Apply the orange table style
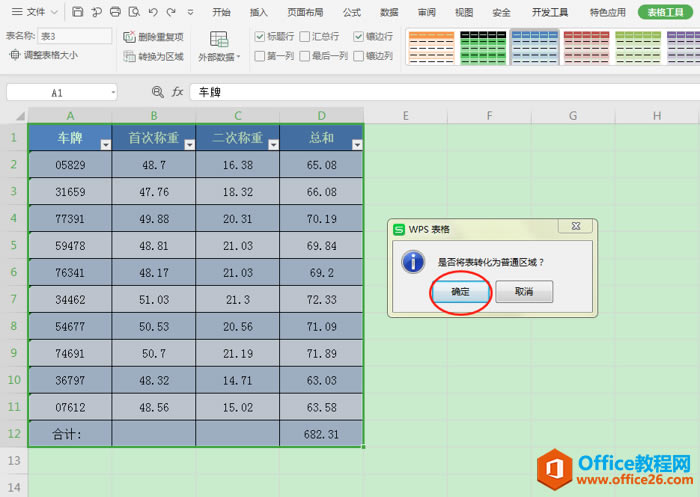Screen dimensions: 700x497 (431, 47)
